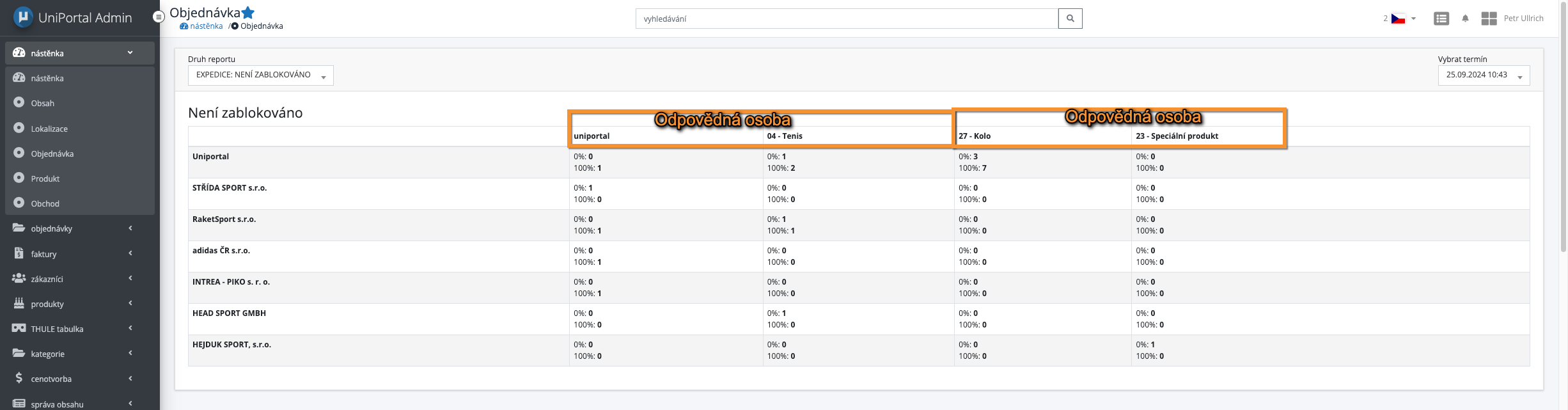Expand zákazníci menu chevron
The width and height of the screenshot is (1568, 410).
click(130, 278)
